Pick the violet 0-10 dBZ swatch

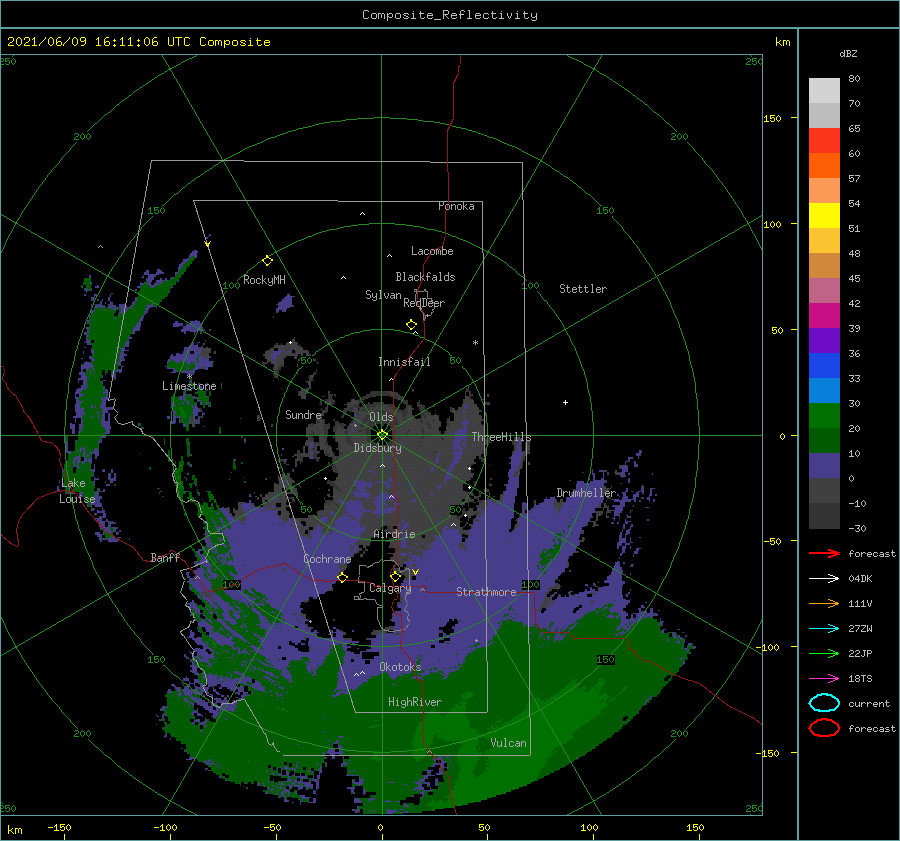click(824, 466)
